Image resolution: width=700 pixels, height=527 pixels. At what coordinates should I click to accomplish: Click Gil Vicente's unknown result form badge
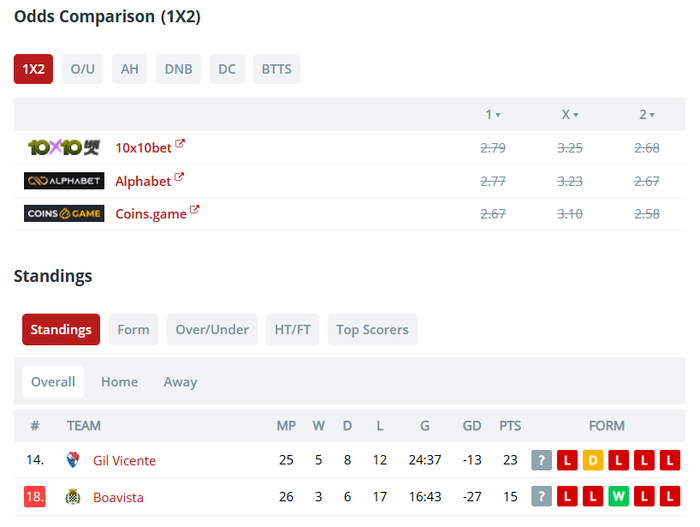pyautogui.click(x=541, y=460)
